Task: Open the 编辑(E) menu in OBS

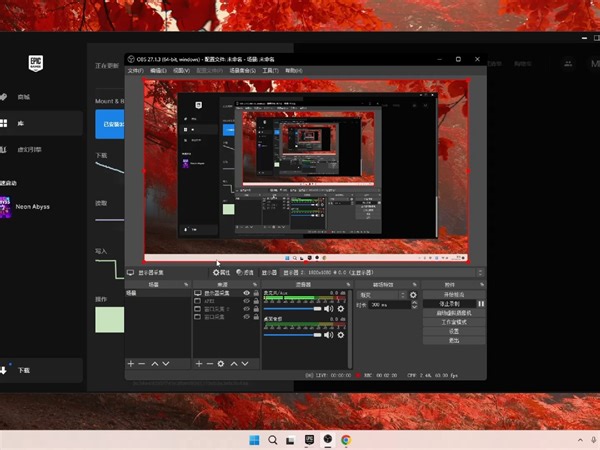Action: pyautogui.click(x=158, y=70)
